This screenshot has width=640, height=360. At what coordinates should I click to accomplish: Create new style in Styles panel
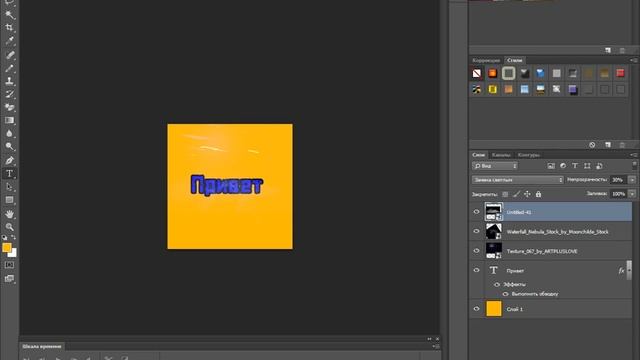pyautogui.click(x=608, y=145)
